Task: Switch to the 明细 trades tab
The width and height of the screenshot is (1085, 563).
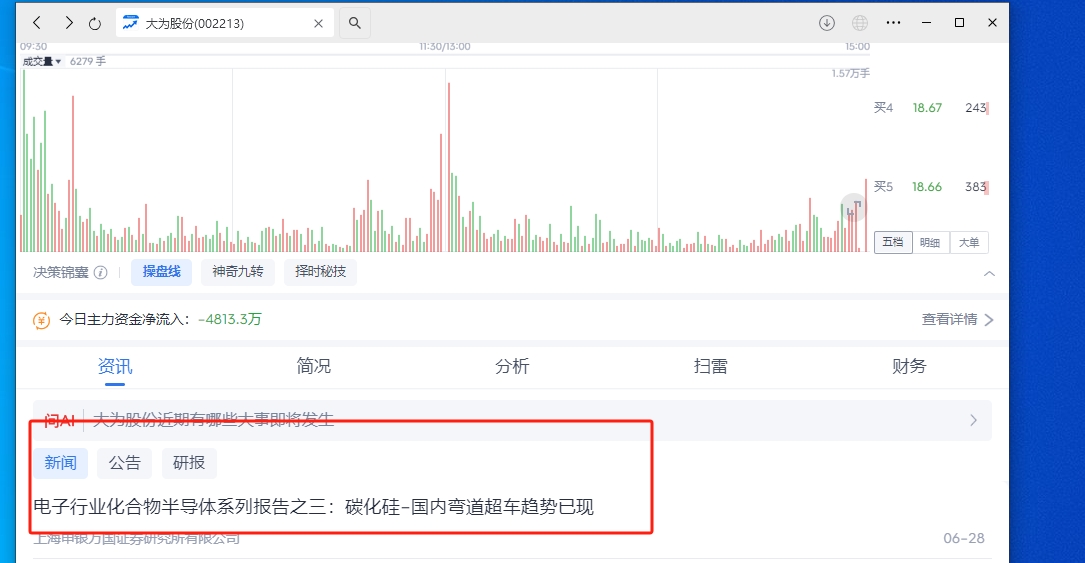Action: [930, 243]
